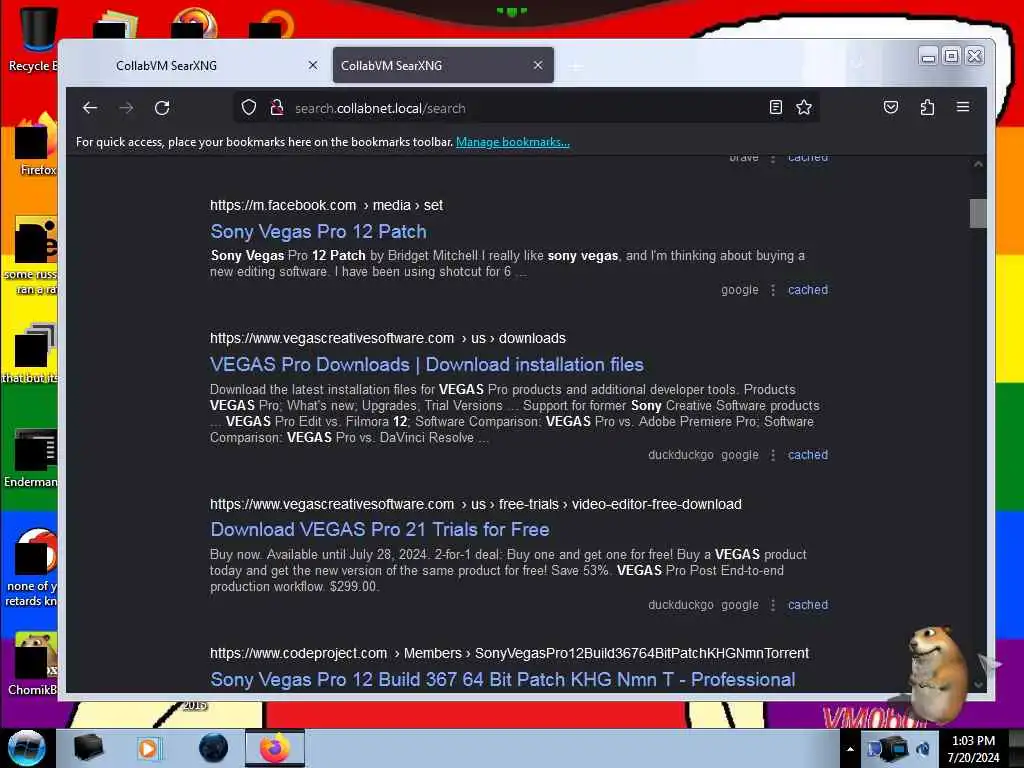Open the tracking protection shield icon

(x=249, y=107)
